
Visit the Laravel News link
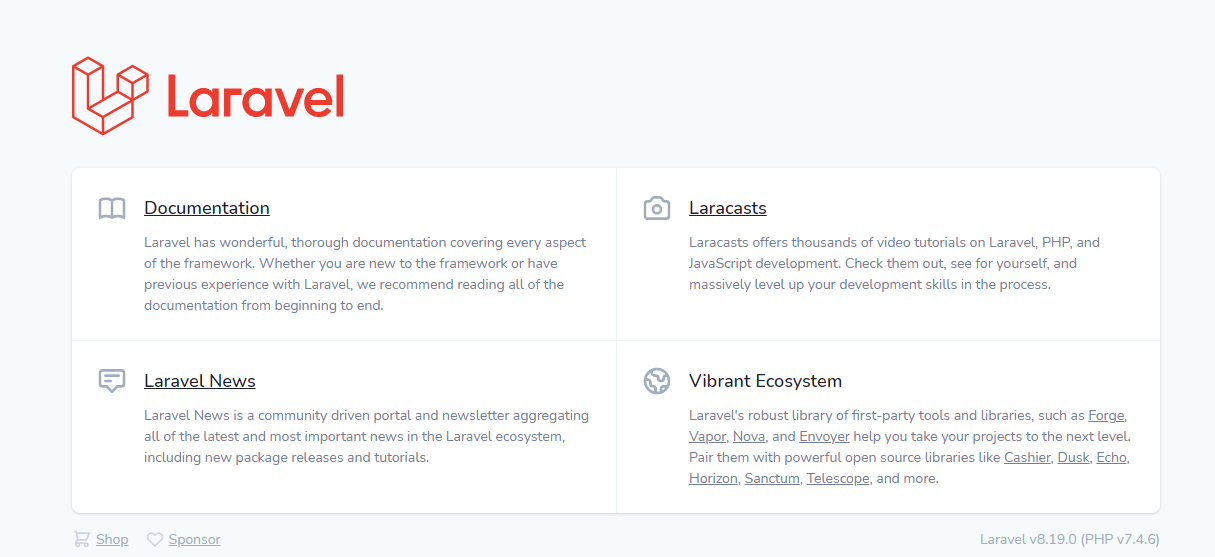[200, 381]
